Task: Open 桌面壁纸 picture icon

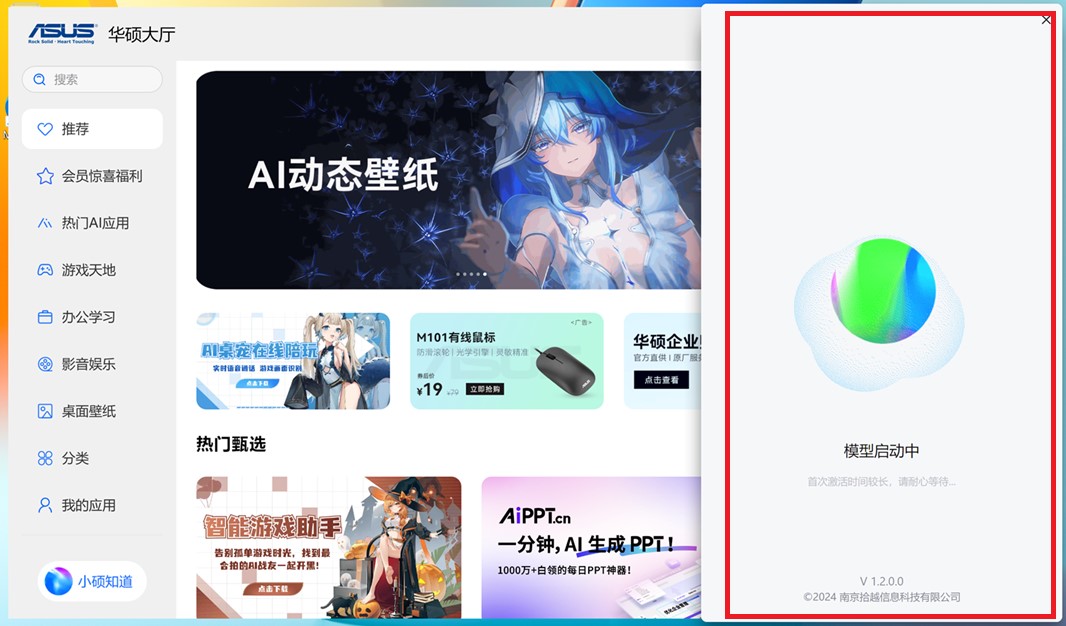Action: click(x=45, y=411)
